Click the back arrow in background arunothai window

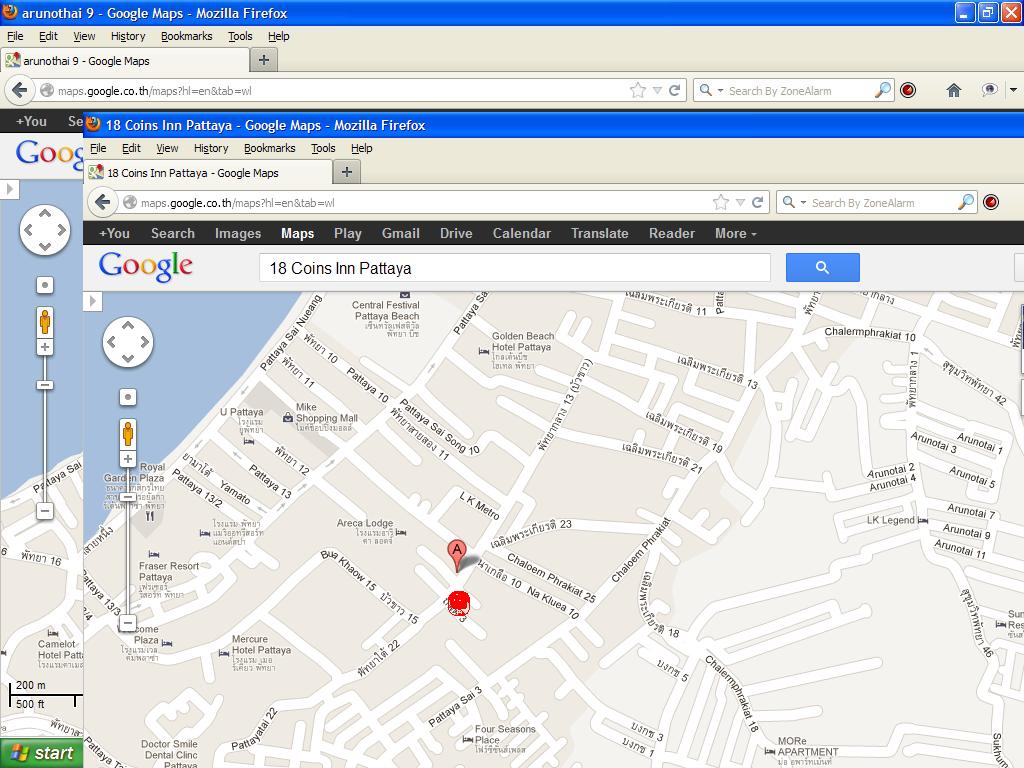[x=20, y=90]
